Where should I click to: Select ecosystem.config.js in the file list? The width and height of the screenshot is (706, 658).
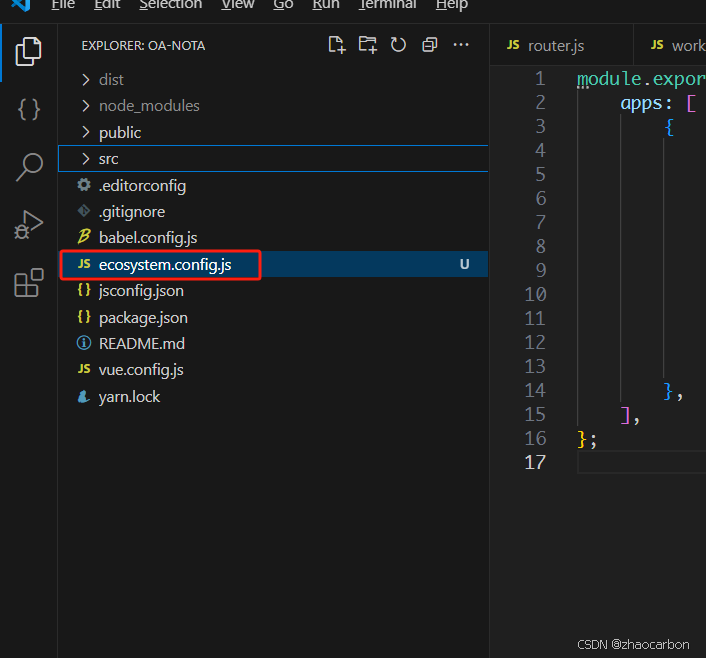165,265
